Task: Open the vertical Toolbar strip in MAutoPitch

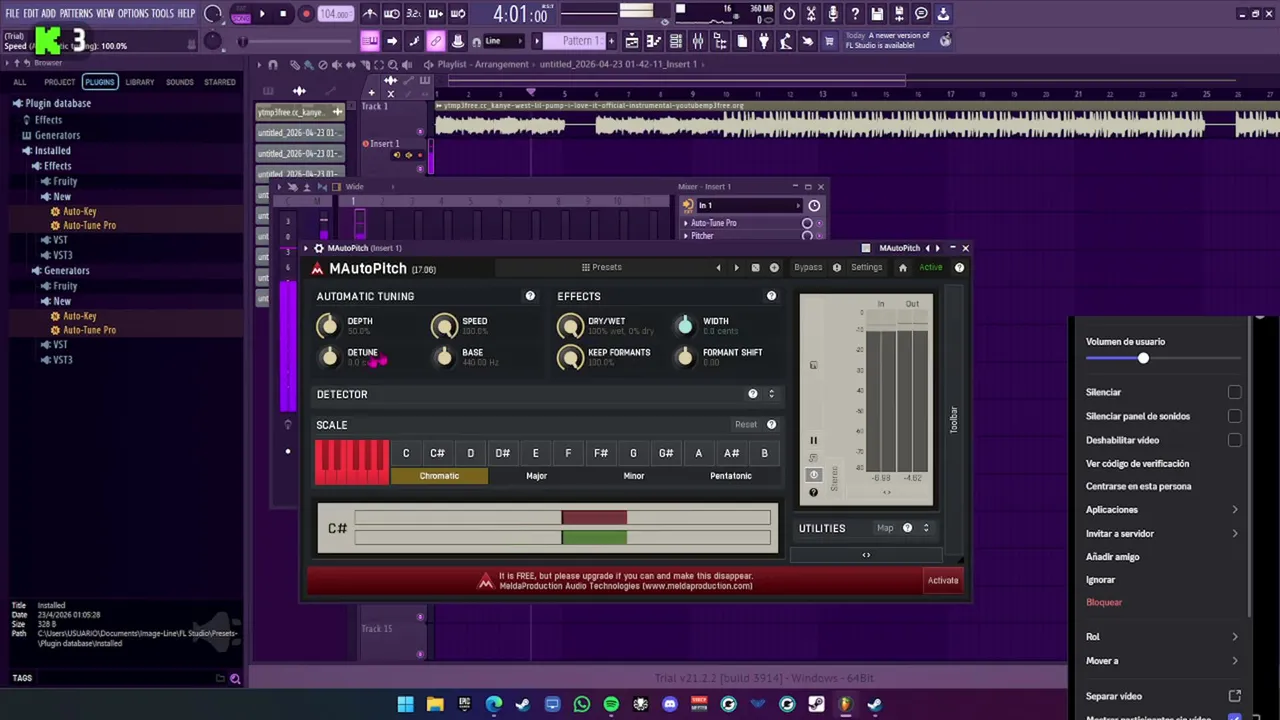Action: pyautogui.click(x=954, y=419)
